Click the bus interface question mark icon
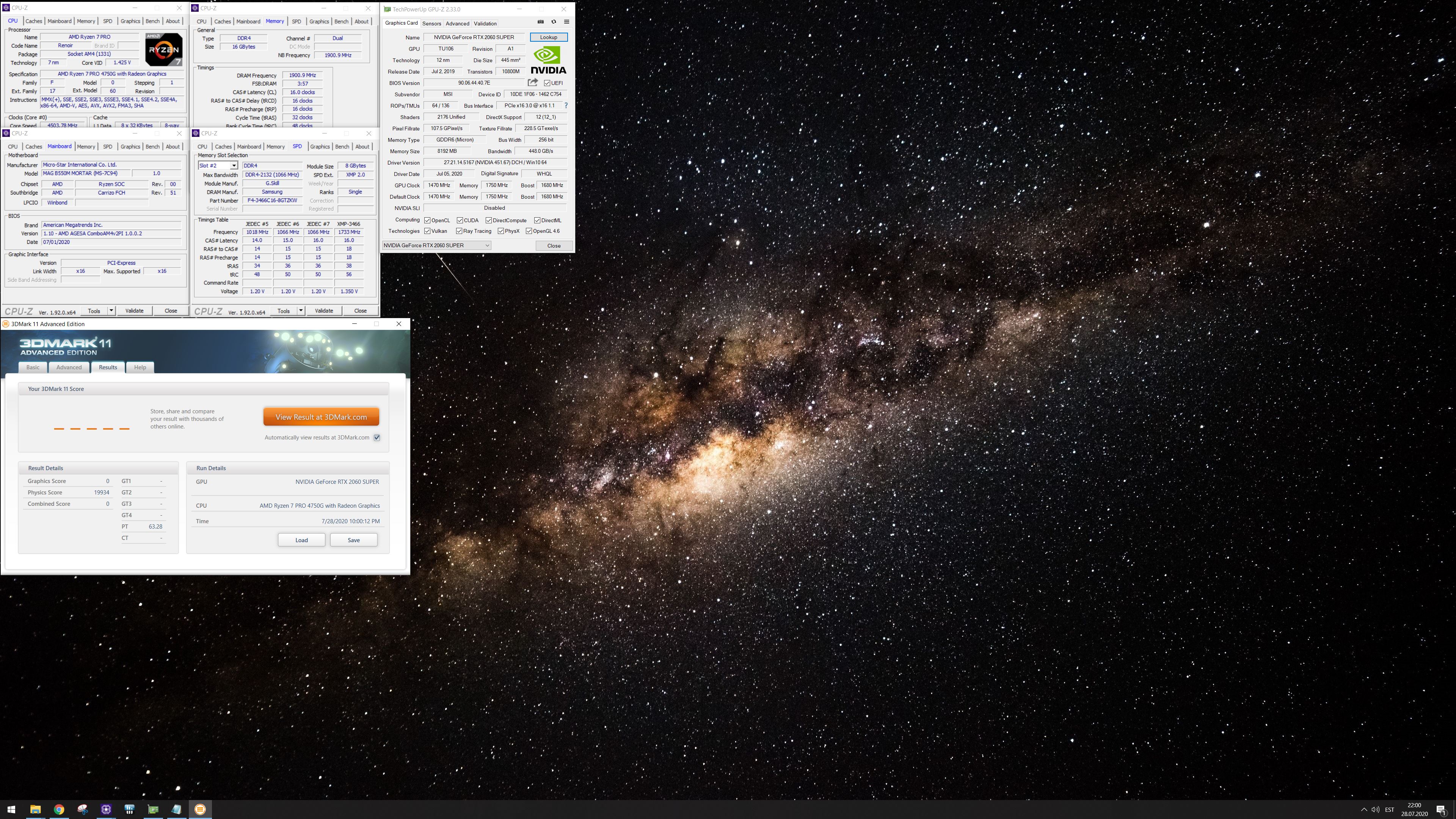Image resolution: width=1456 pixels, height=819 pixels. (566, 106)
